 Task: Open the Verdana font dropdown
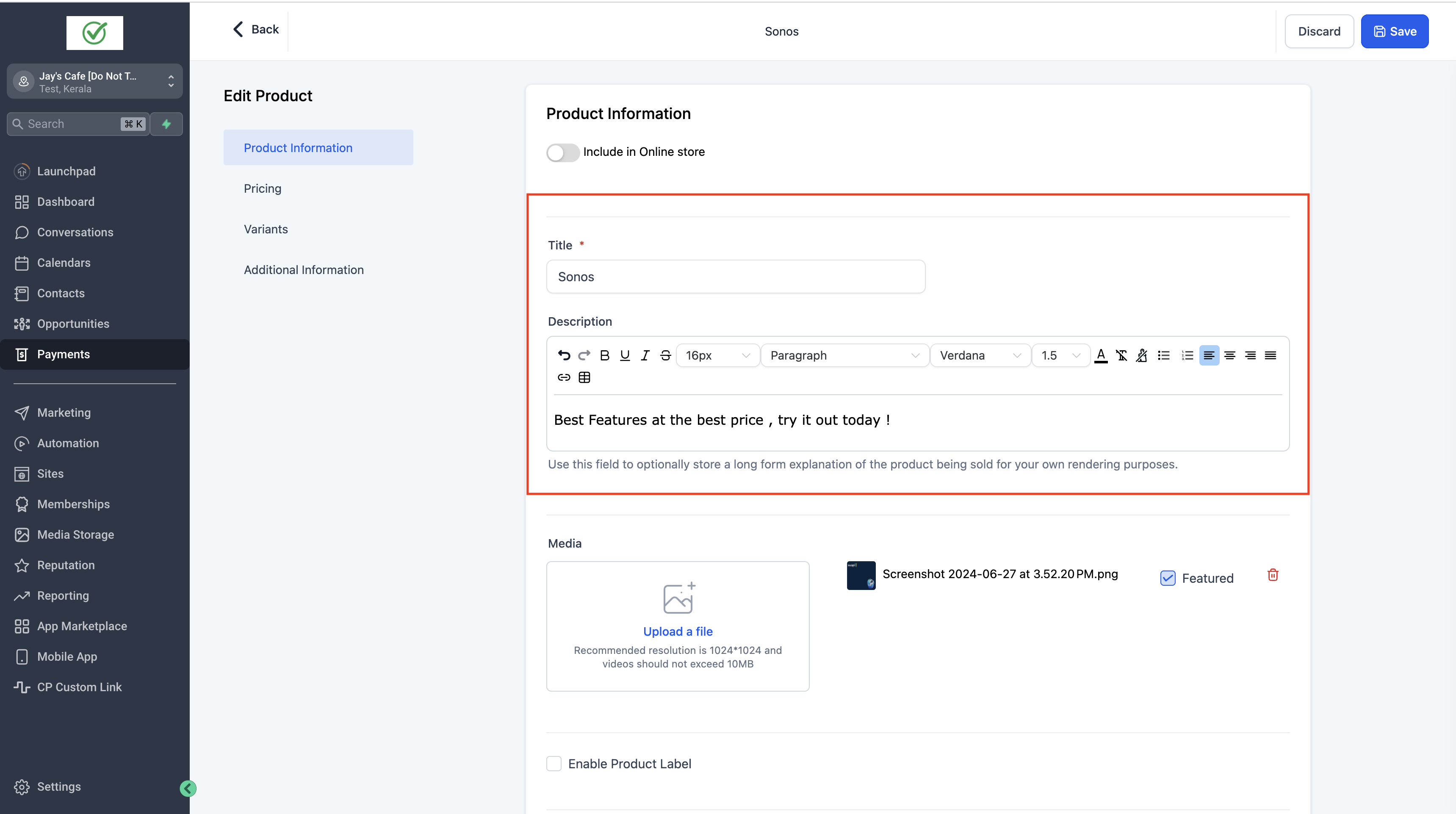980,355
